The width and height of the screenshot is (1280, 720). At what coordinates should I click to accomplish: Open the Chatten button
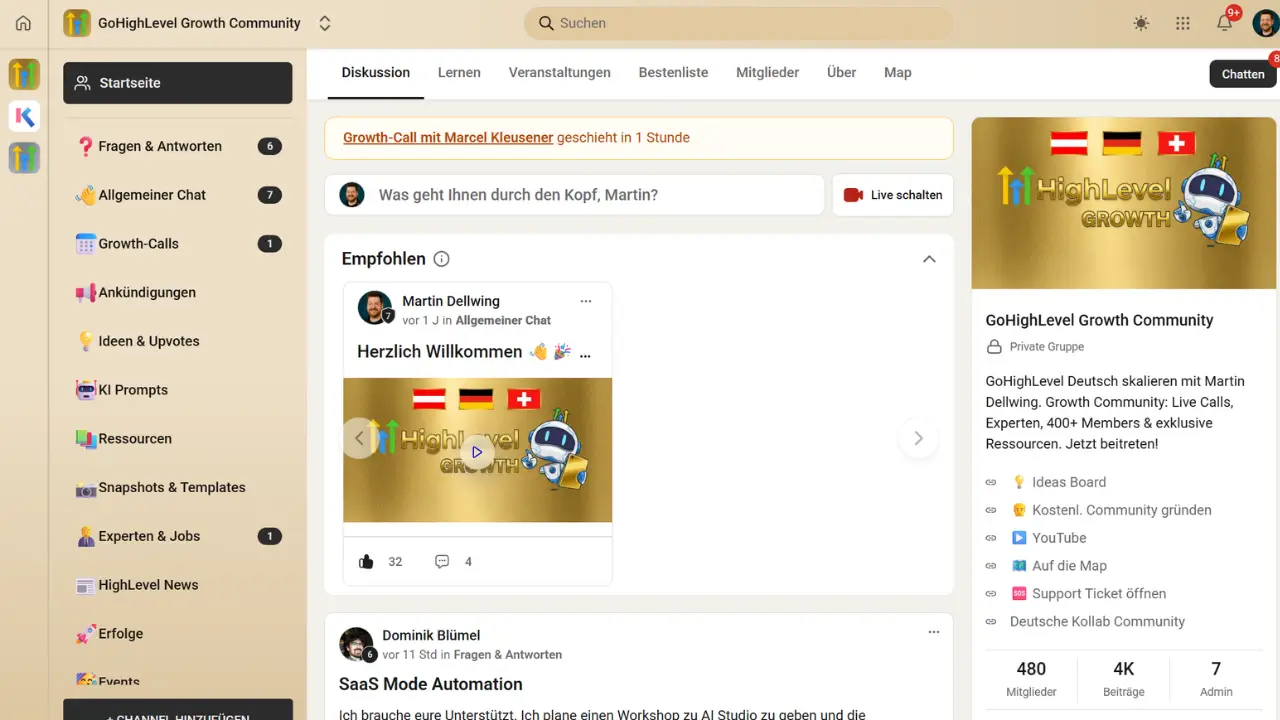(x=1243, y=74)
